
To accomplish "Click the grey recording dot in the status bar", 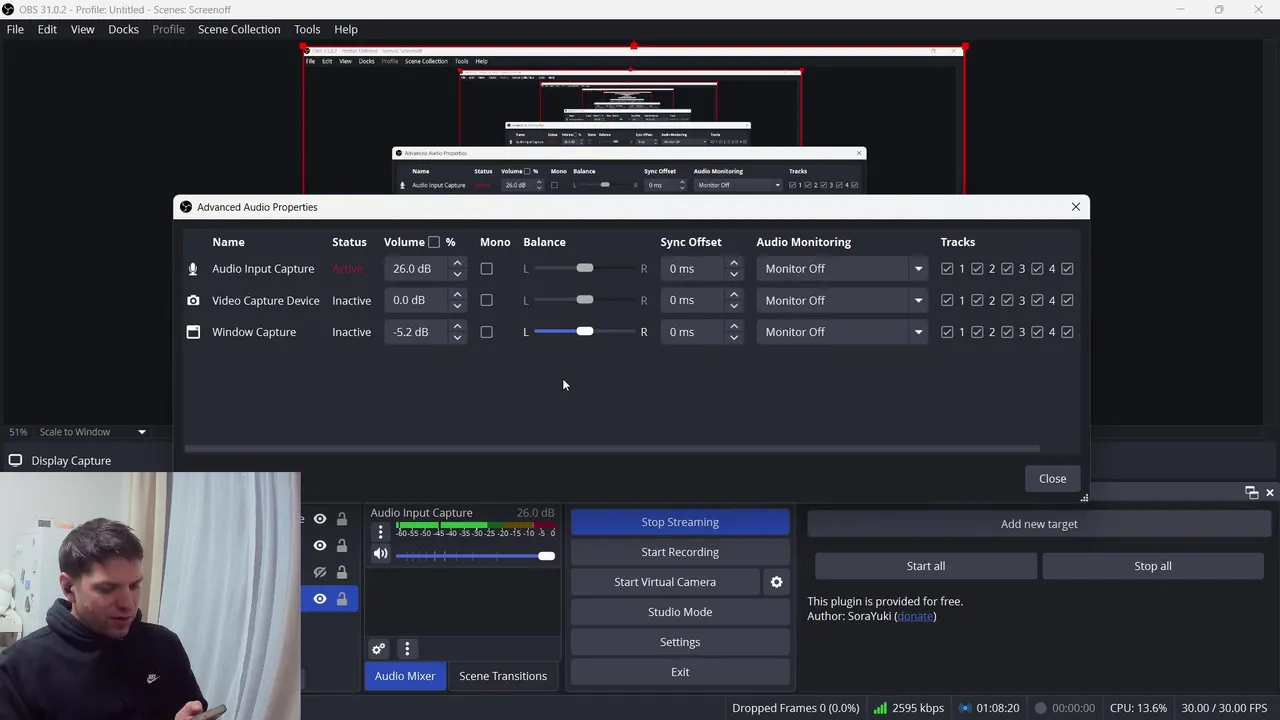I will 1040,708.
